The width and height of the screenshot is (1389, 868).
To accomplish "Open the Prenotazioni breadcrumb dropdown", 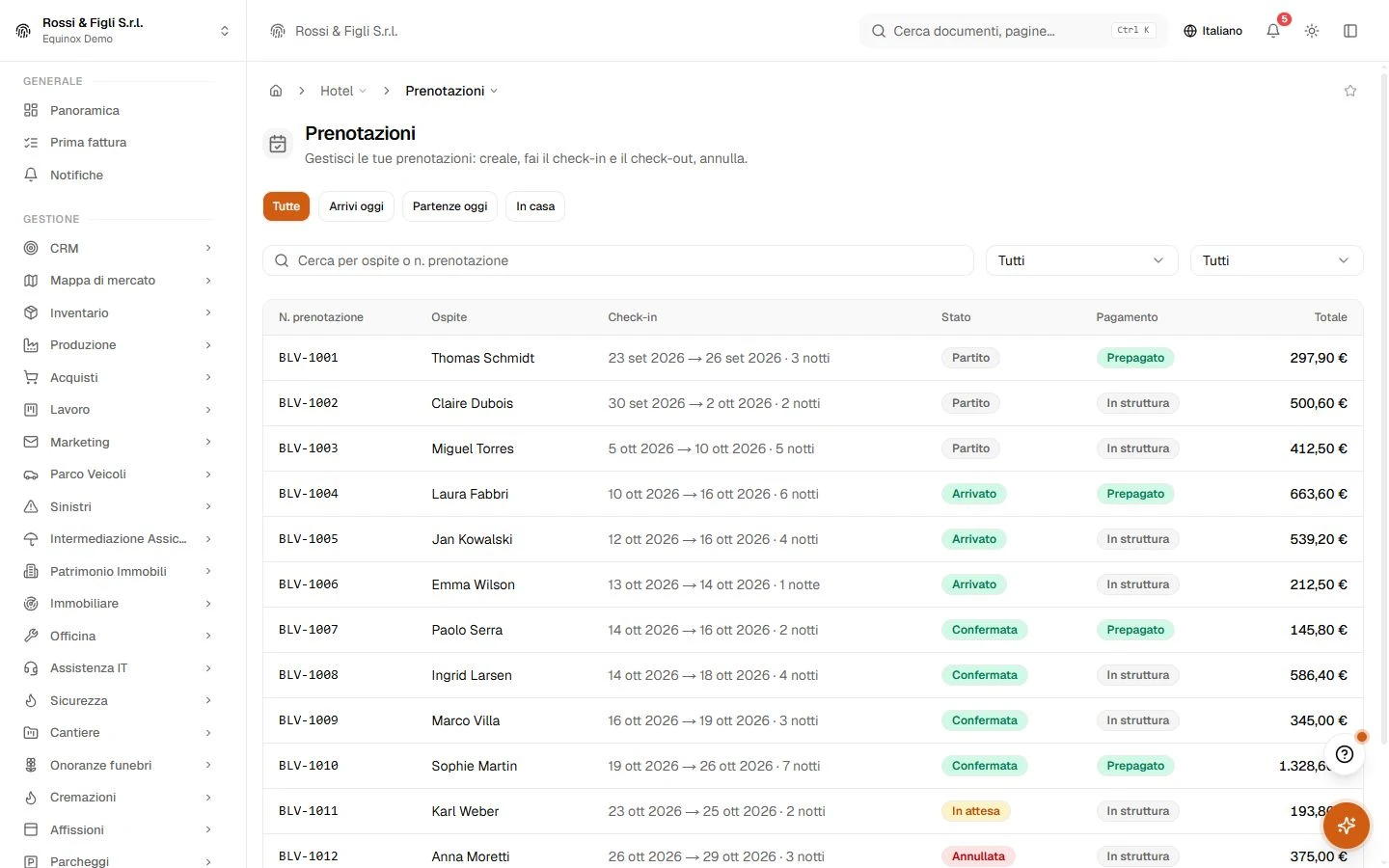I will [x=451, y=91].
